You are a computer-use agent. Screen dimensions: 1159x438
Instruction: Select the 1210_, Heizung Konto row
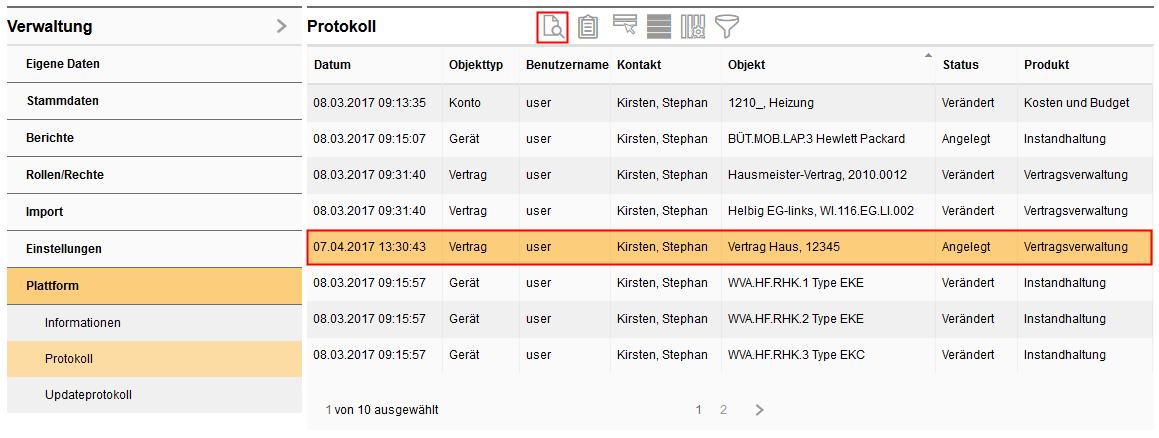pyautogui.click(x=729, y=103)
